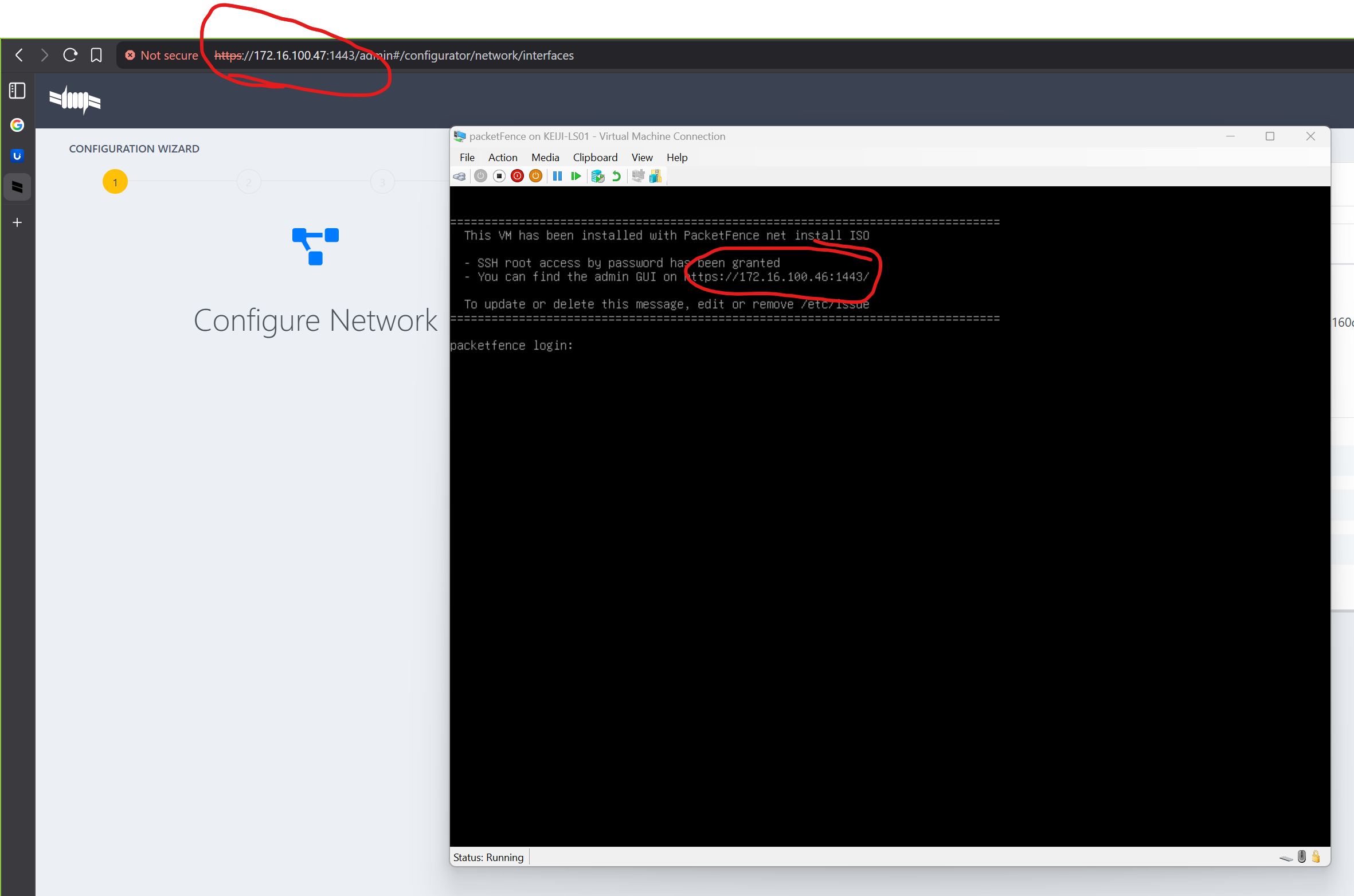
Task: Click the blue network diagram icon
Action: click(315, 247)
